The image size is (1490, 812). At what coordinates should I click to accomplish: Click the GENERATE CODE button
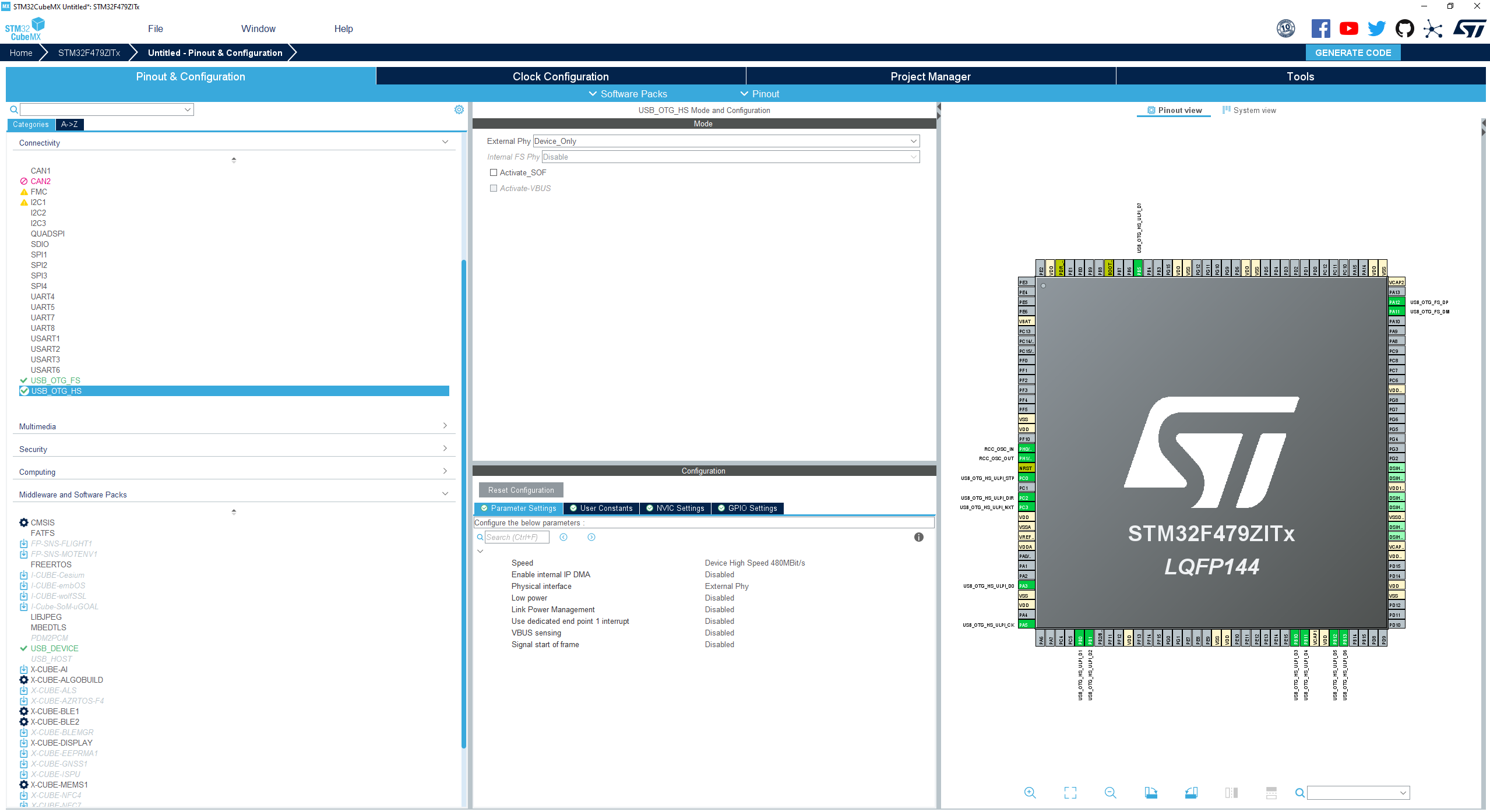(1353, 52)
